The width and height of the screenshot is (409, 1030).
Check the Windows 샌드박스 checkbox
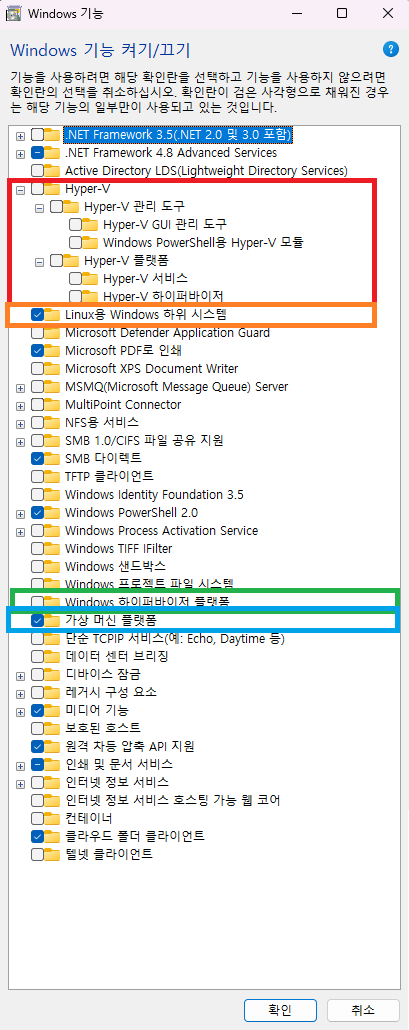pyautogui.click(x=37, y=566)
